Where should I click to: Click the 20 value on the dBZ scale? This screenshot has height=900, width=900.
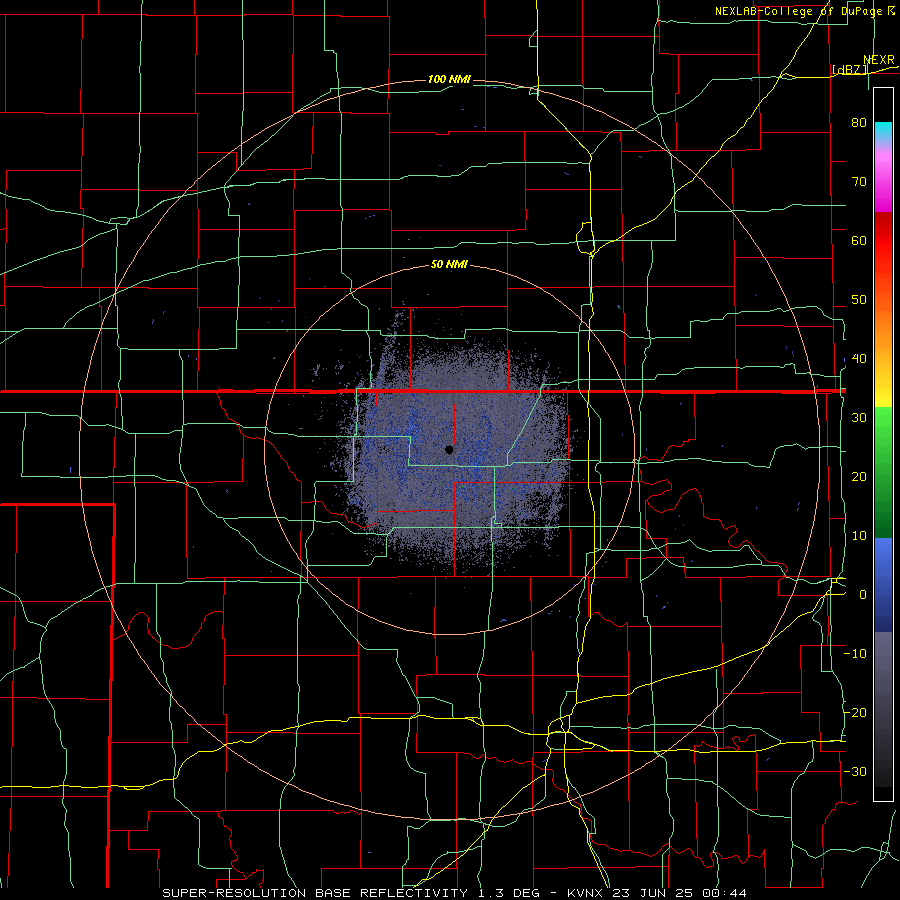pos(859,477)
